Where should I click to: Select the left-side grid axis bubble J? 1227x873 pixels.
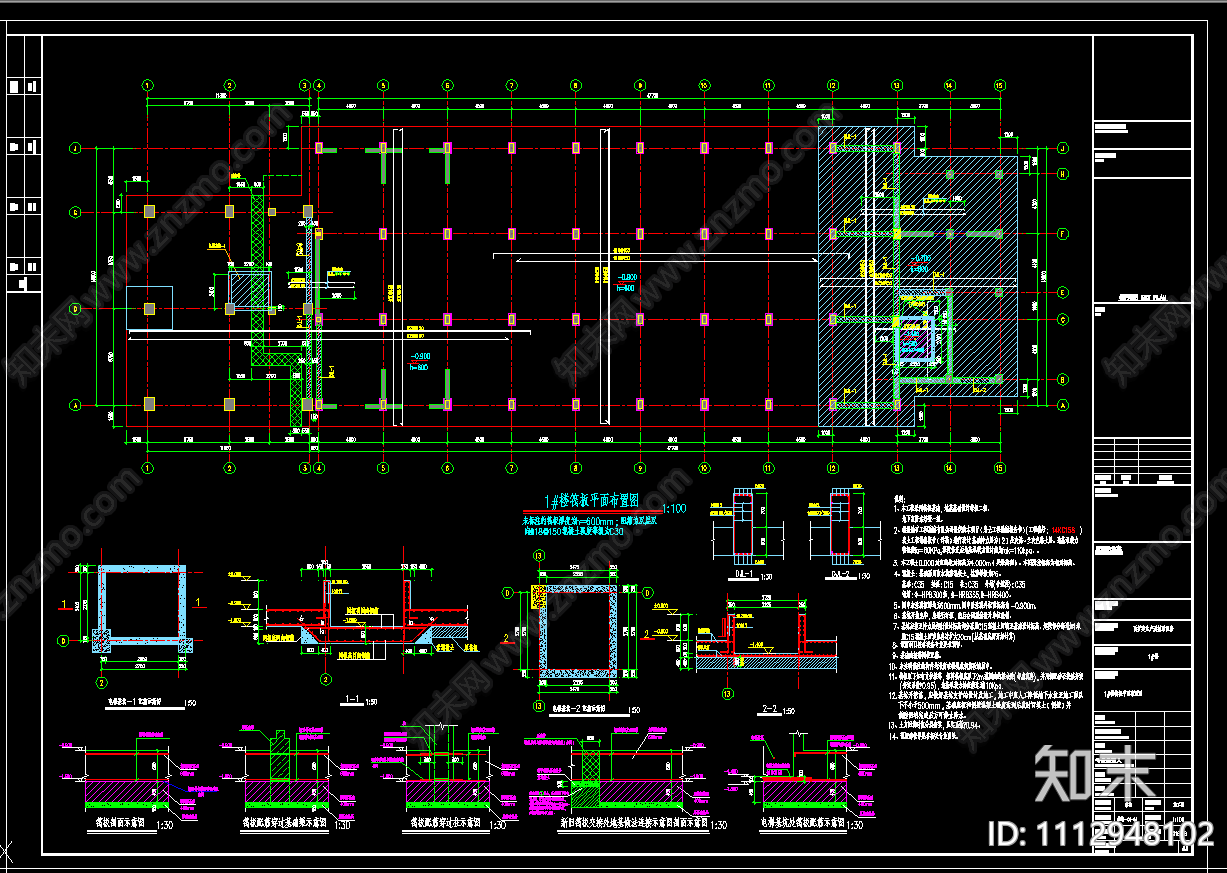coord(74,148)
